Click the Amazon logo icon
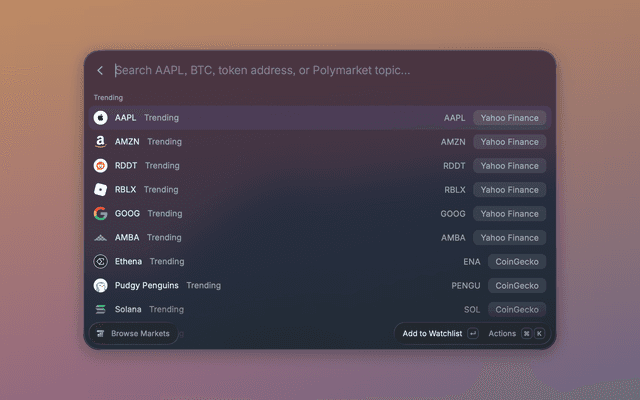Viewport: 640px width, 400px height. point(100,142)
